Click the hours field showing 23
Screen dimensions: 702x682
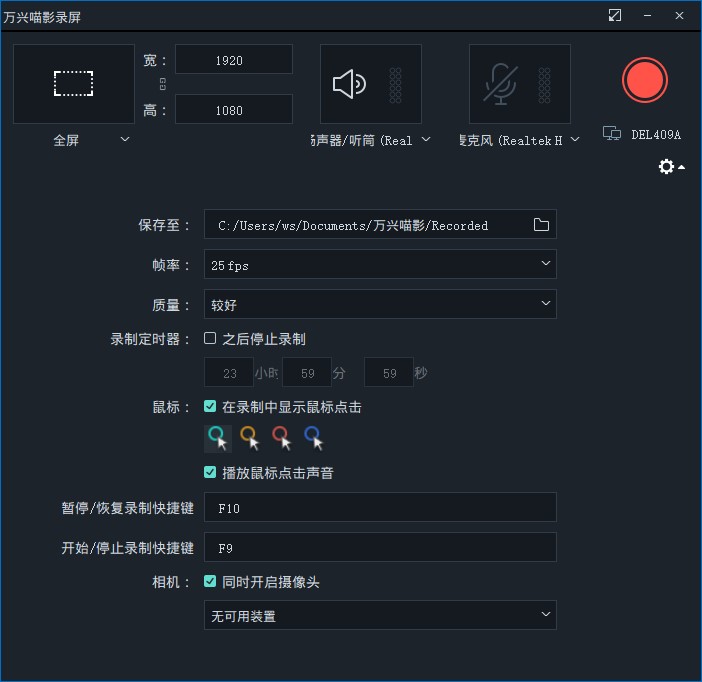pos(229,372)
